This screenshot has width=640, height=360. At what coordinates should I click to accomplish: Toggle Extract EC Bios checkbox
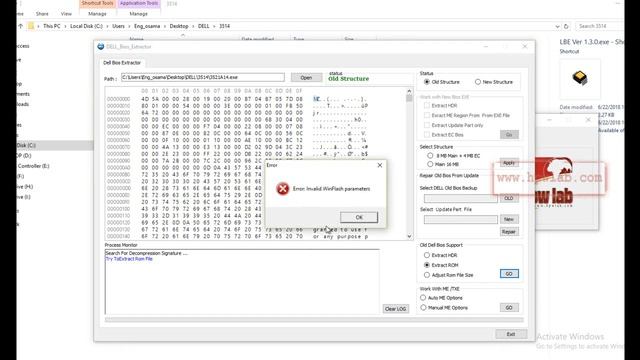pos(427,135)
